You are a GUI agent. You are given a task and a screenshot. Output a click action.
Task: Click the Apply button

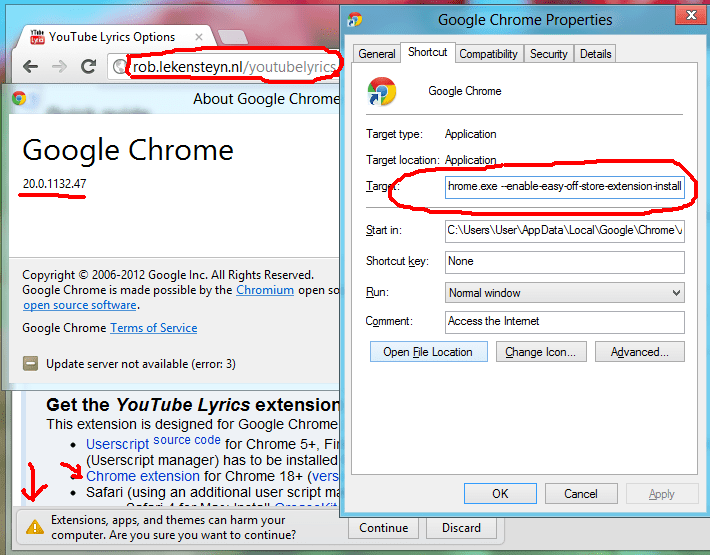point(662,493)
